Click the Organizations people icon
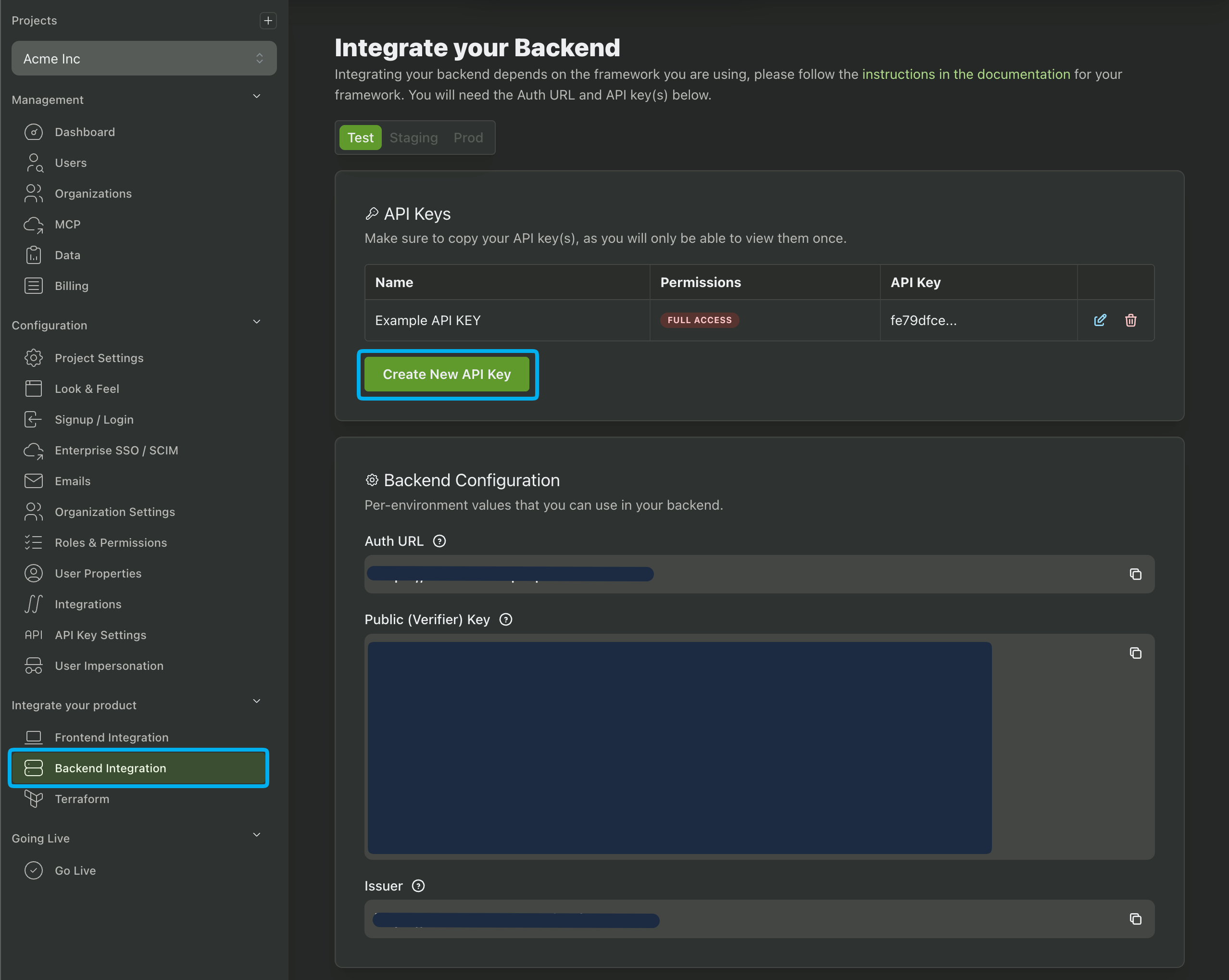 [x=34, y=194]
